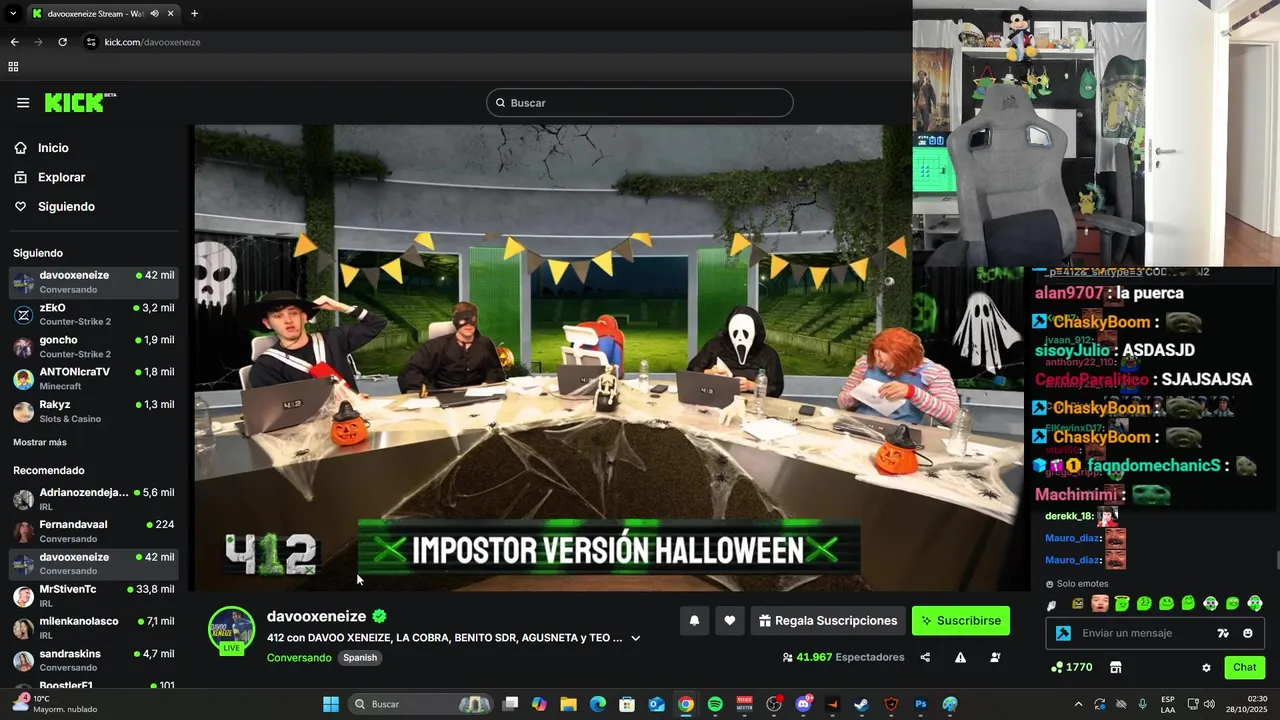This screenshot has width=1280, height=720.
Task: Open goncho channel in sidebar
Action: pos(94,347)
